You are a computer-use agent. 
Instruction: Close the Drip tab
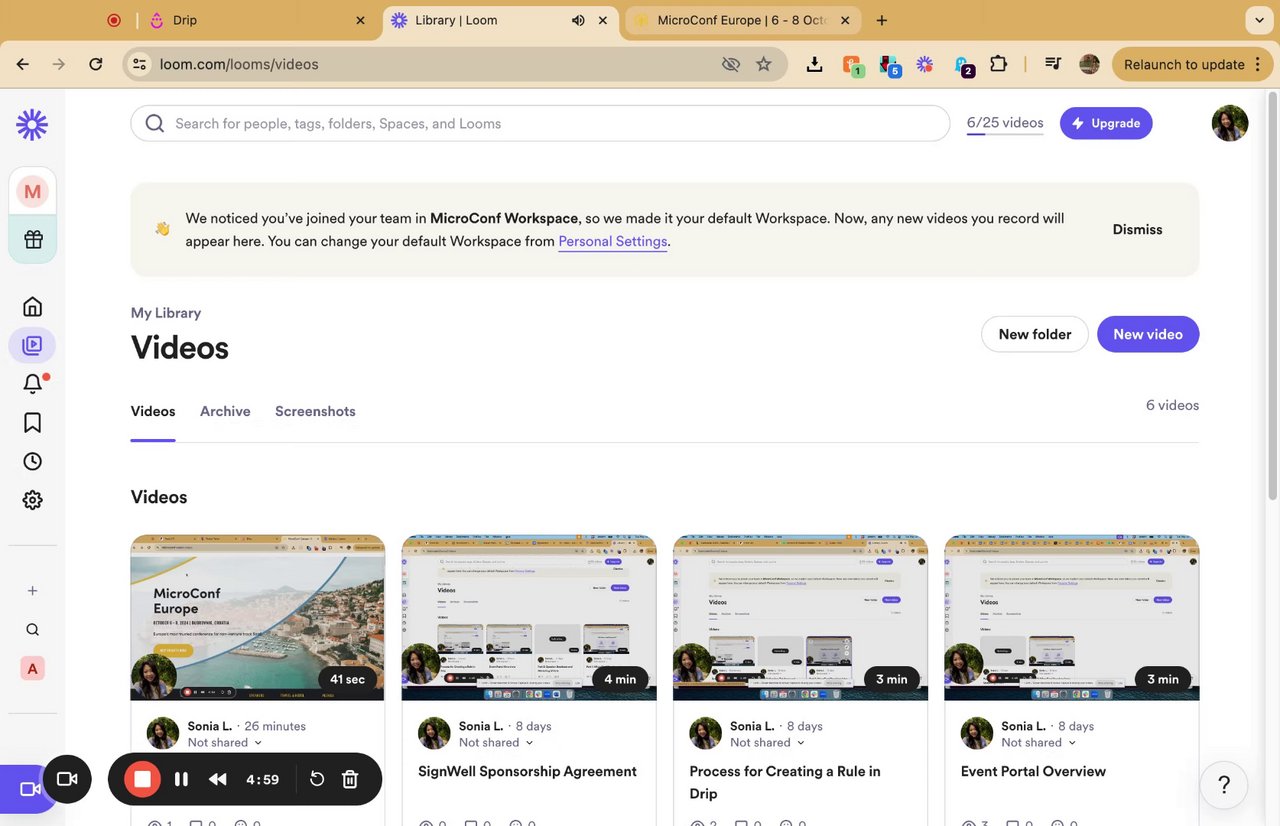360,20
